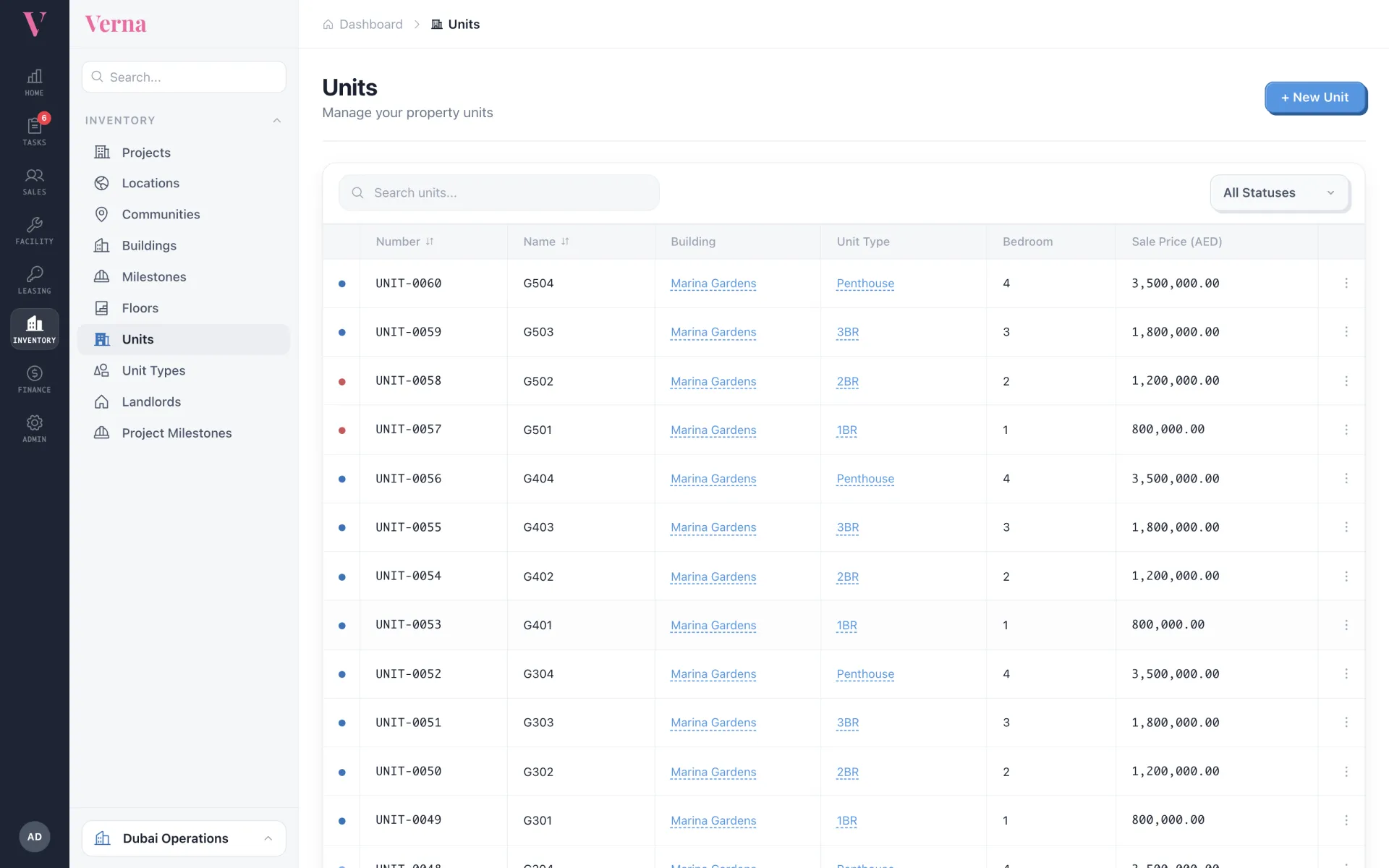Click the Search units input field
Viewport: 1389px width, 868px height.
point(498,192)
